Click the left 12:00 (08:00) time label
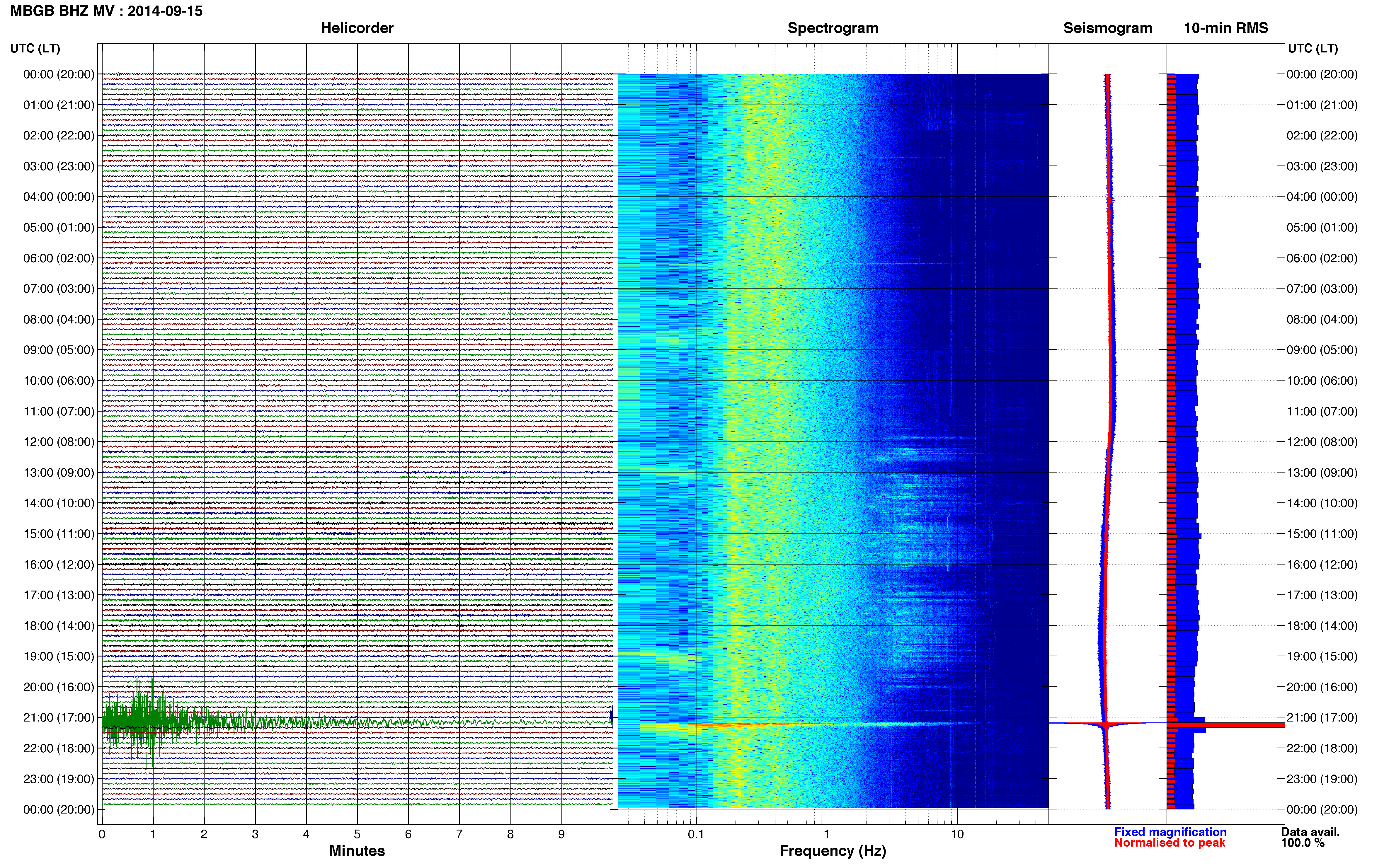 coord(59,442)
